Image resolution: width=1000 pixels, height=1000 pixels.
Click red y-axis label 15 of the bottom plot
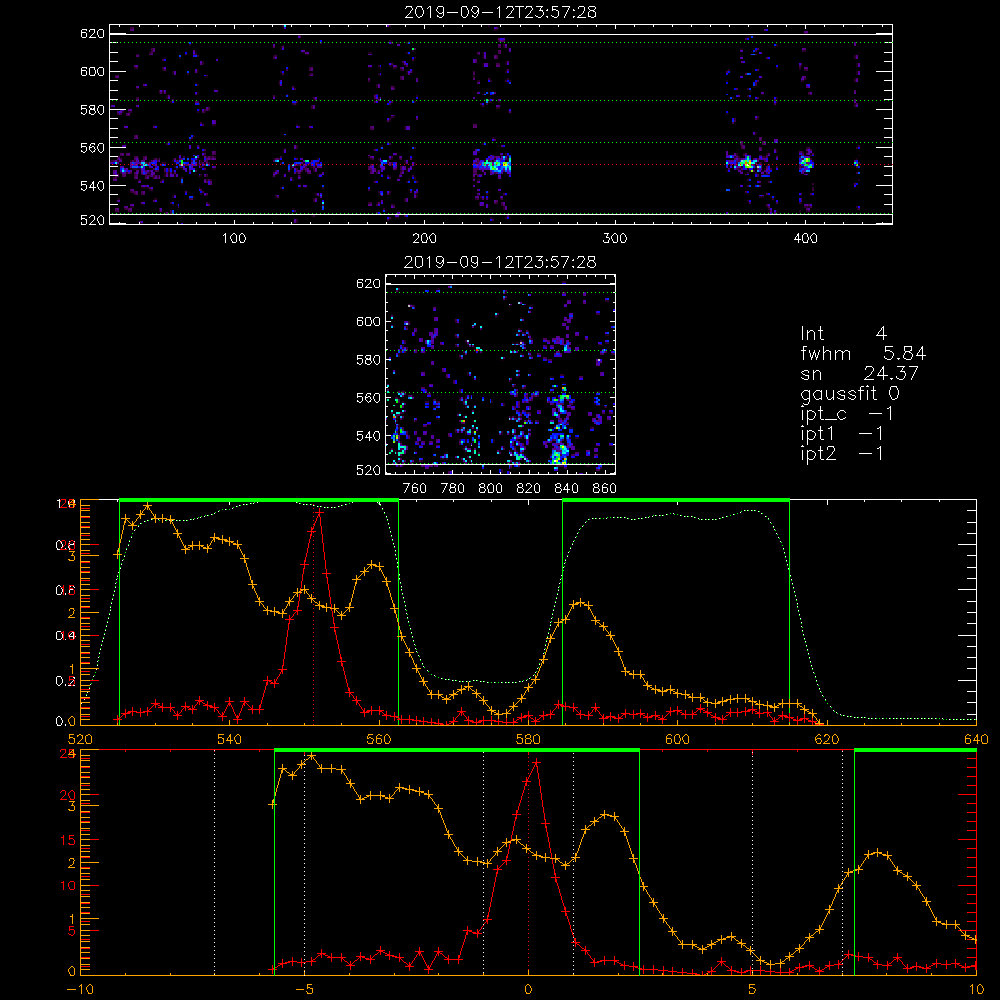coord(68,841)
